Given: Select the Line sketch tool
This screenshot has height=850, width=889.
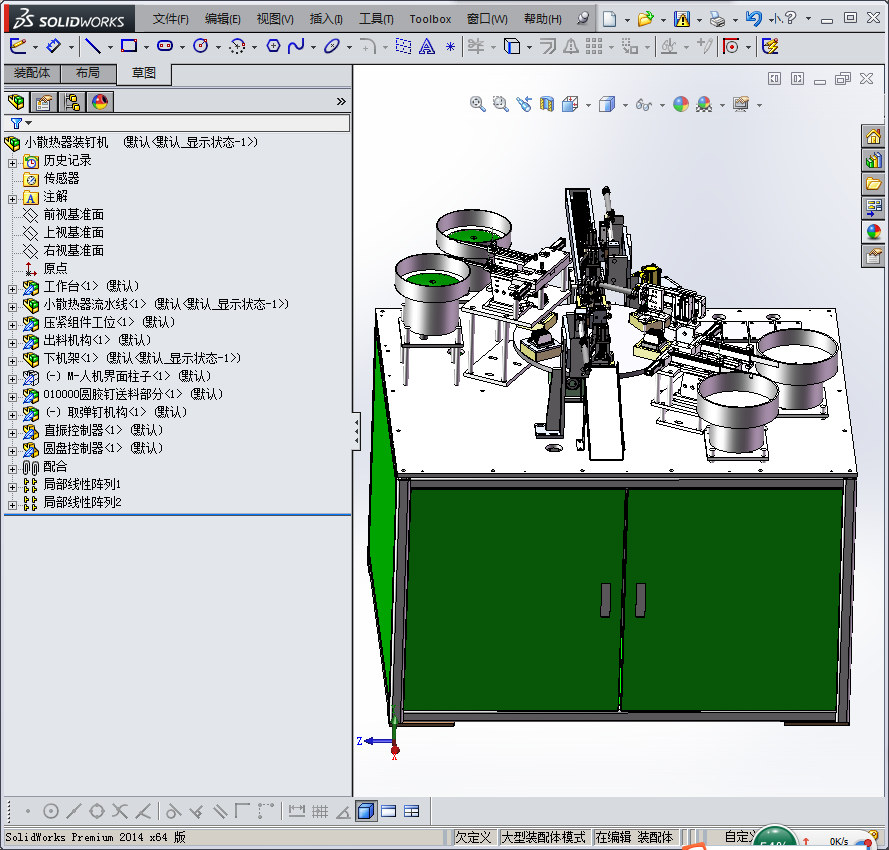Looking at the screenshot, I should coord(92,46).
